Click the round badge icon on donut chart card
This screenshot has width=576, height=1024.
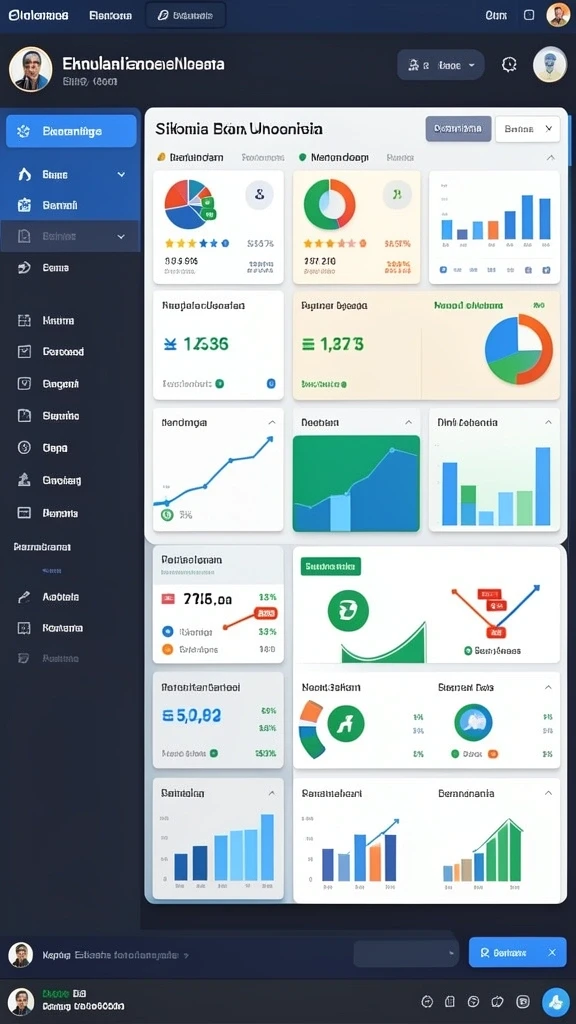(x=397, y=195)
